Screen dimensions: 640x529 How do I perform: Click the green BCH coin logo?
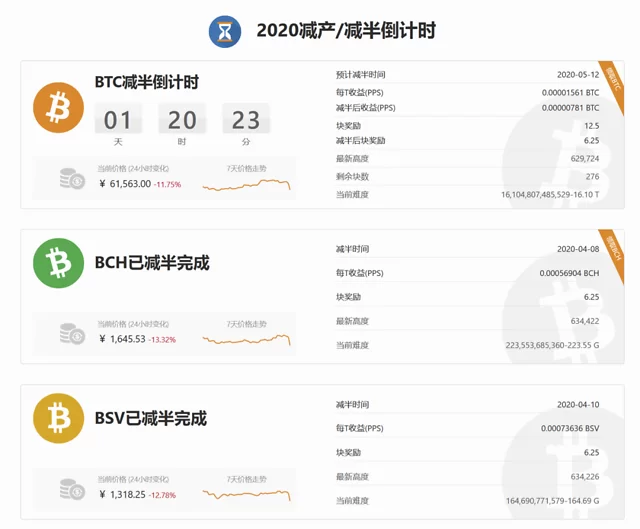tap(58, 263)
